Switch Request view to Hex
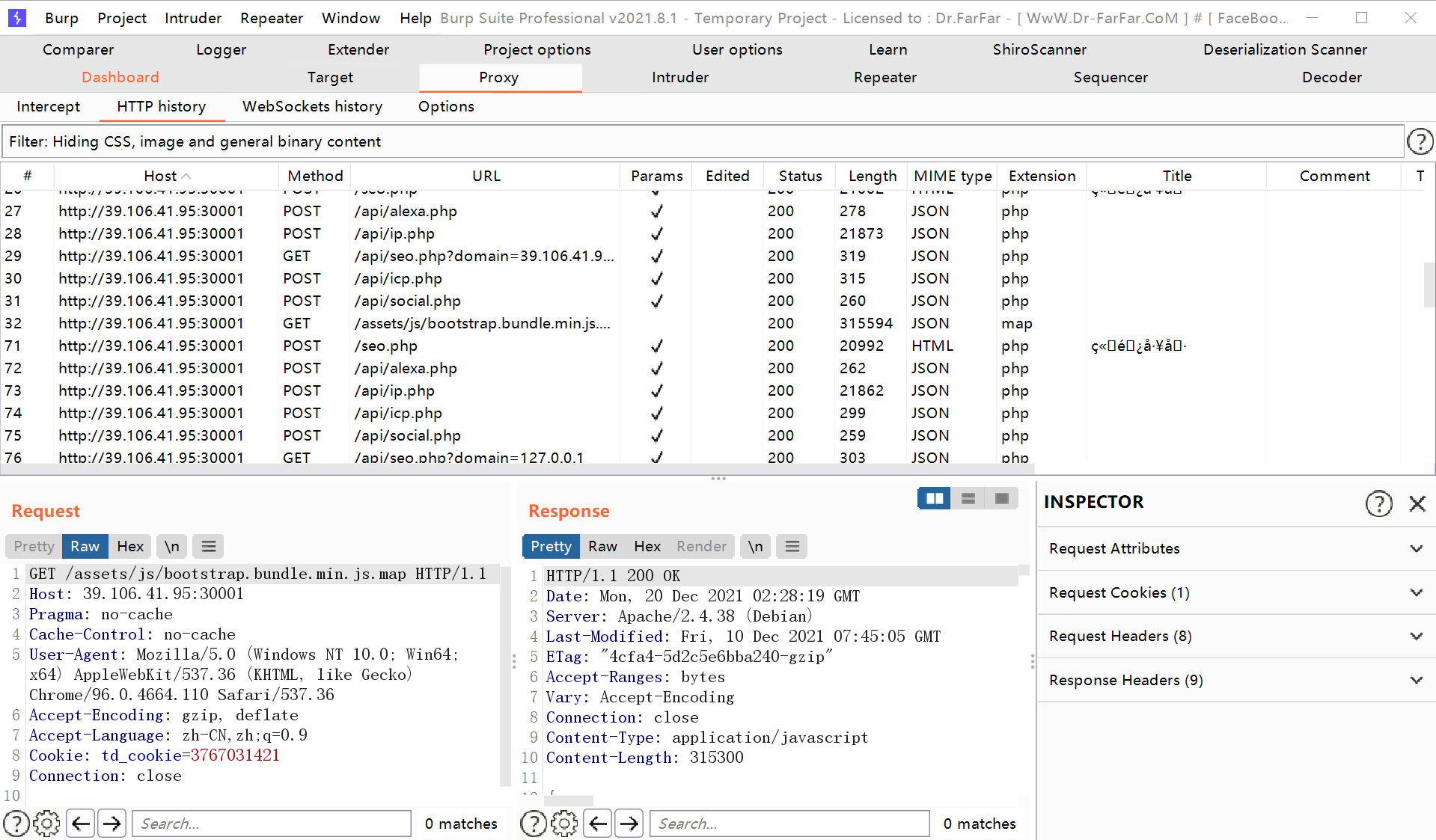1436x840 pixels. (x=130, y=546)
